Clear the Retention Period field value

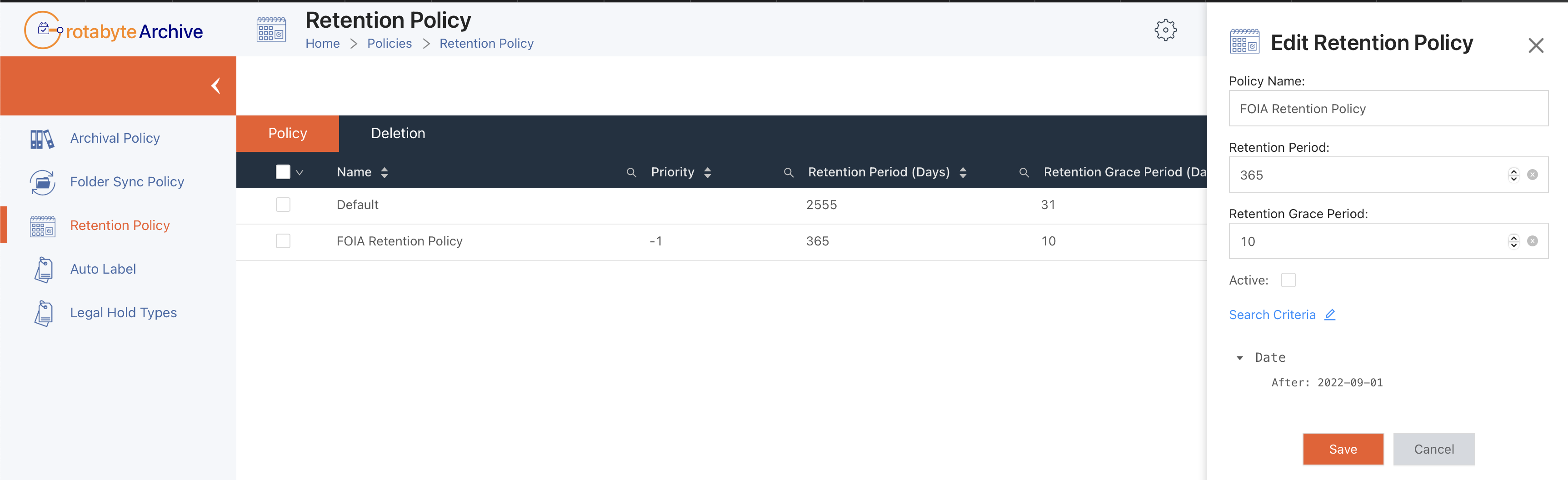(1532, 175)
